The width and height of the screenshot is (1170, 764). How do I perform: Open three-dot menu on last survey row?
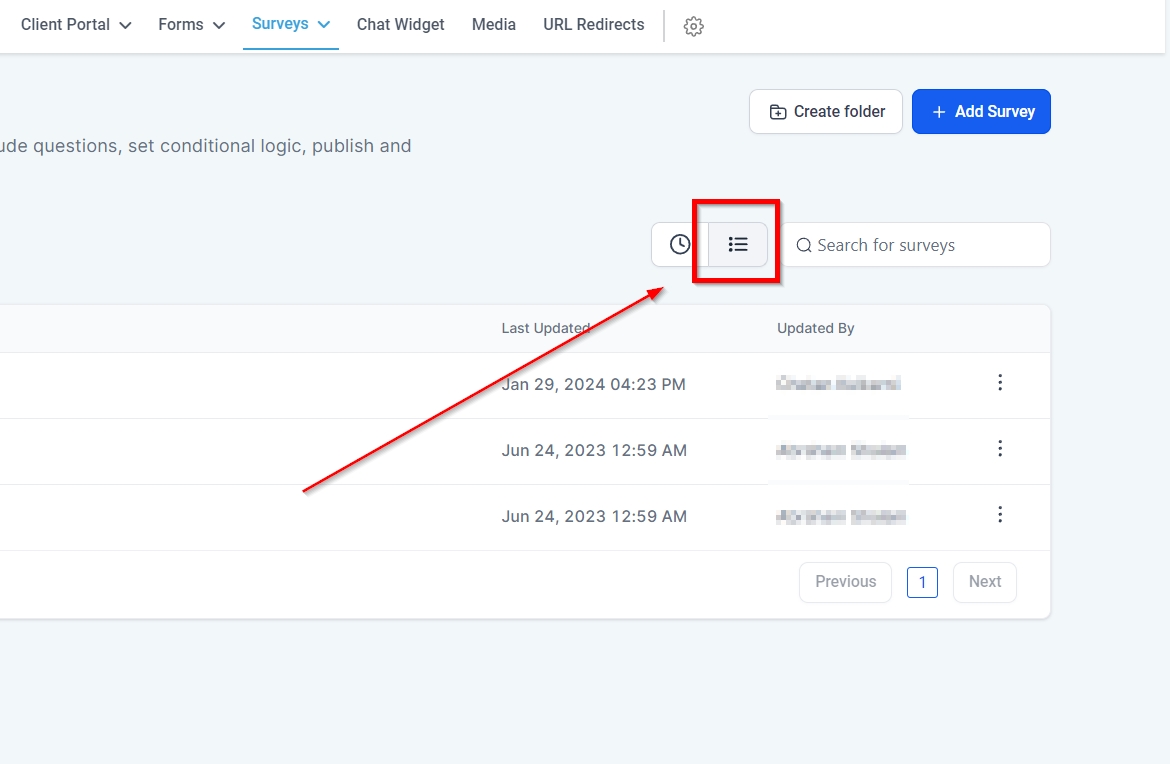(1000, 515)
